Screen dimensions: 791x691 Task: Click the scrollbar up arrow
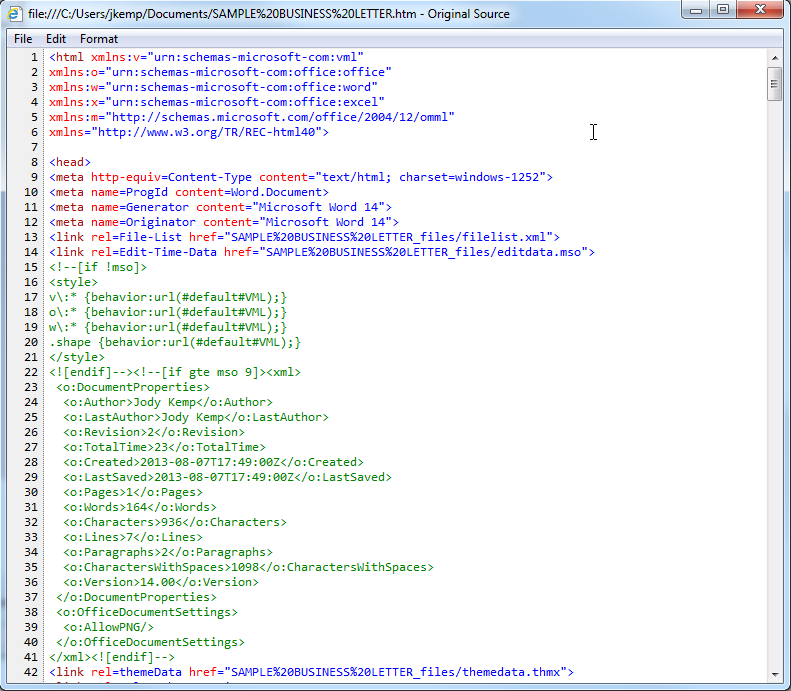[x=774, y=57]
